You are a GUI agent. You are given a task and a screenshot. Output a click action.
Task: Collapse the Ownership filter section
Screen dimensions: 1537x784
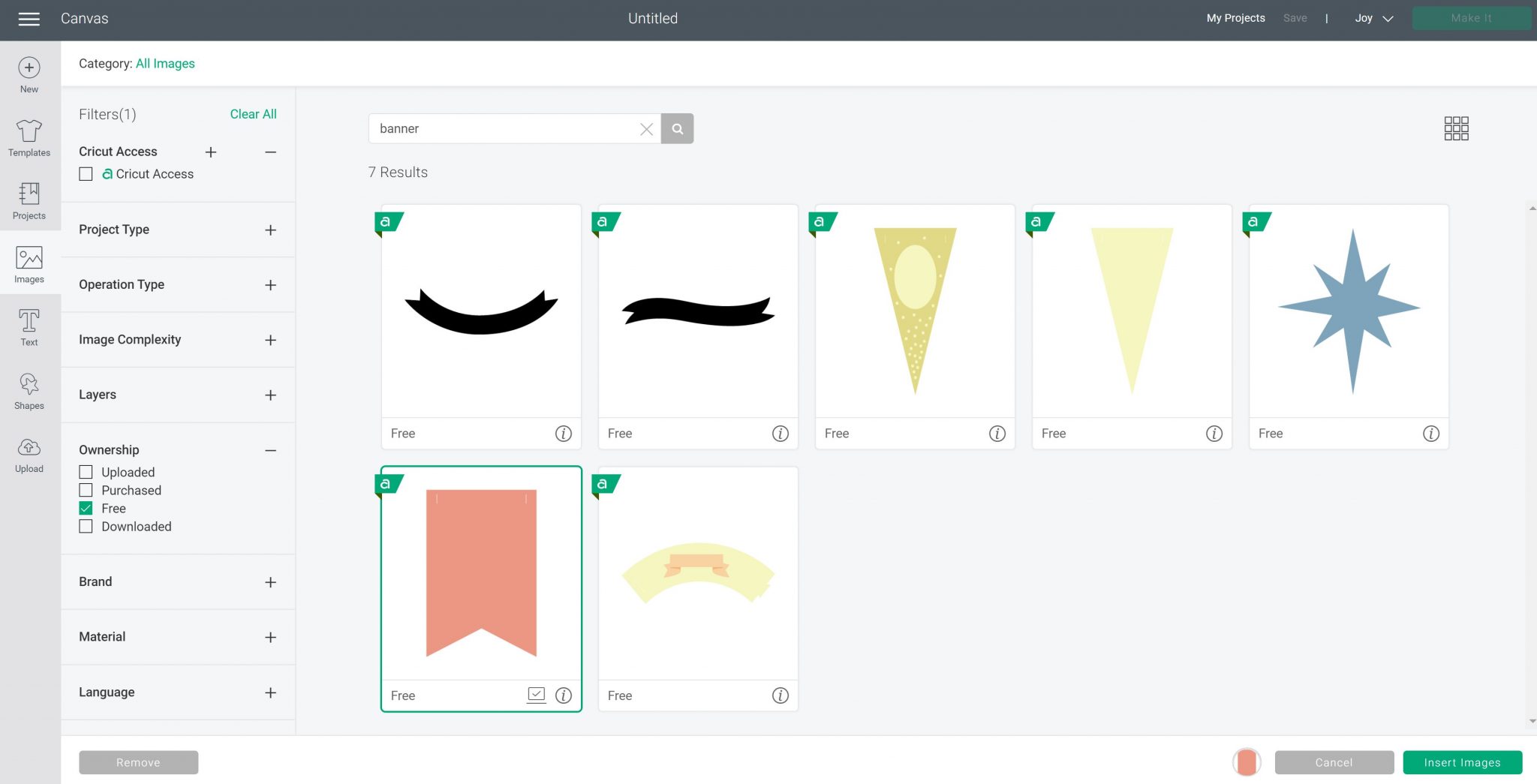pyautogui.click(x=270, y=450)
